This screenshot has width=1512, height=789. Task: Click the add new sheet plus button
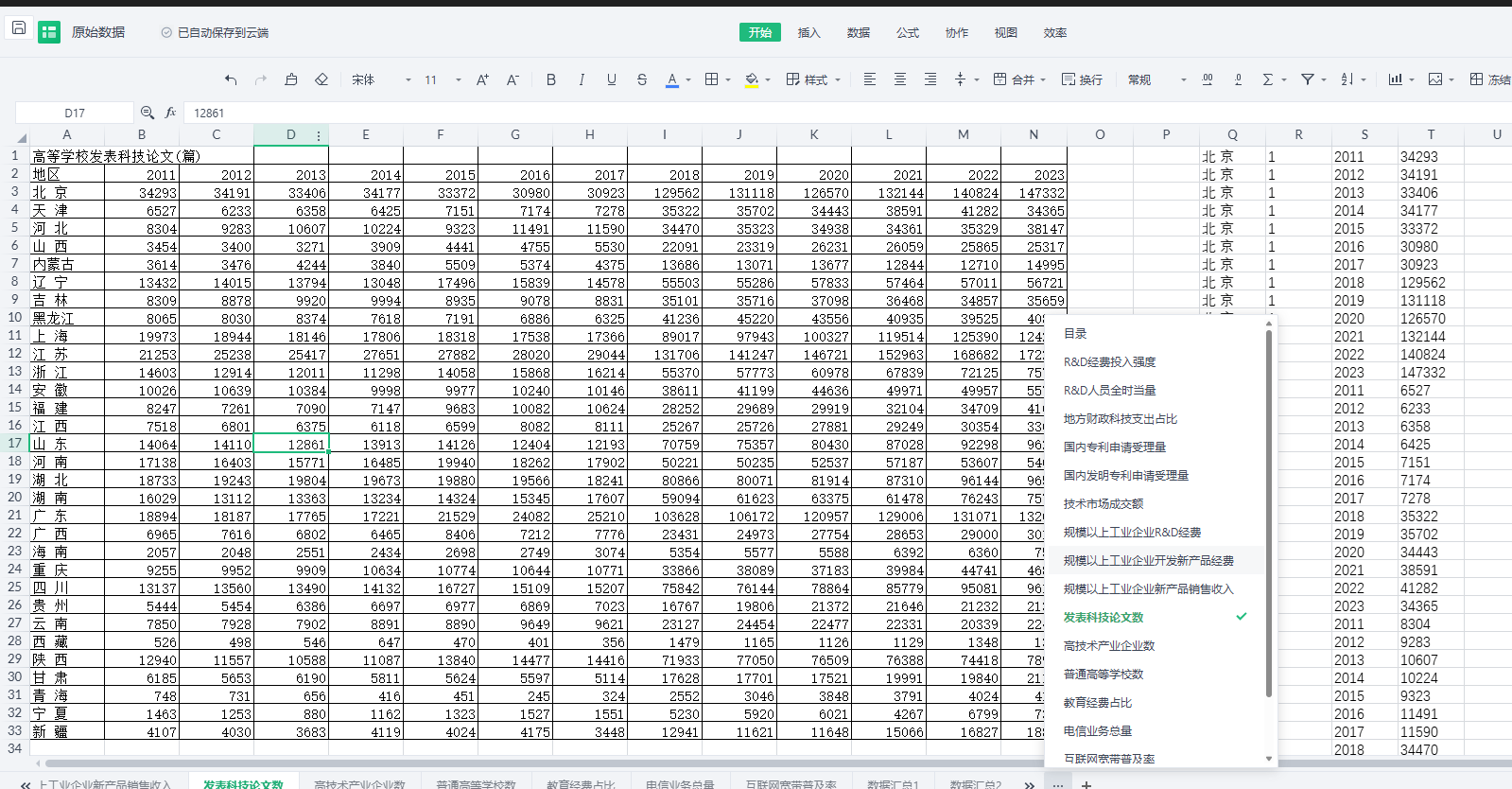(1086, 784)
